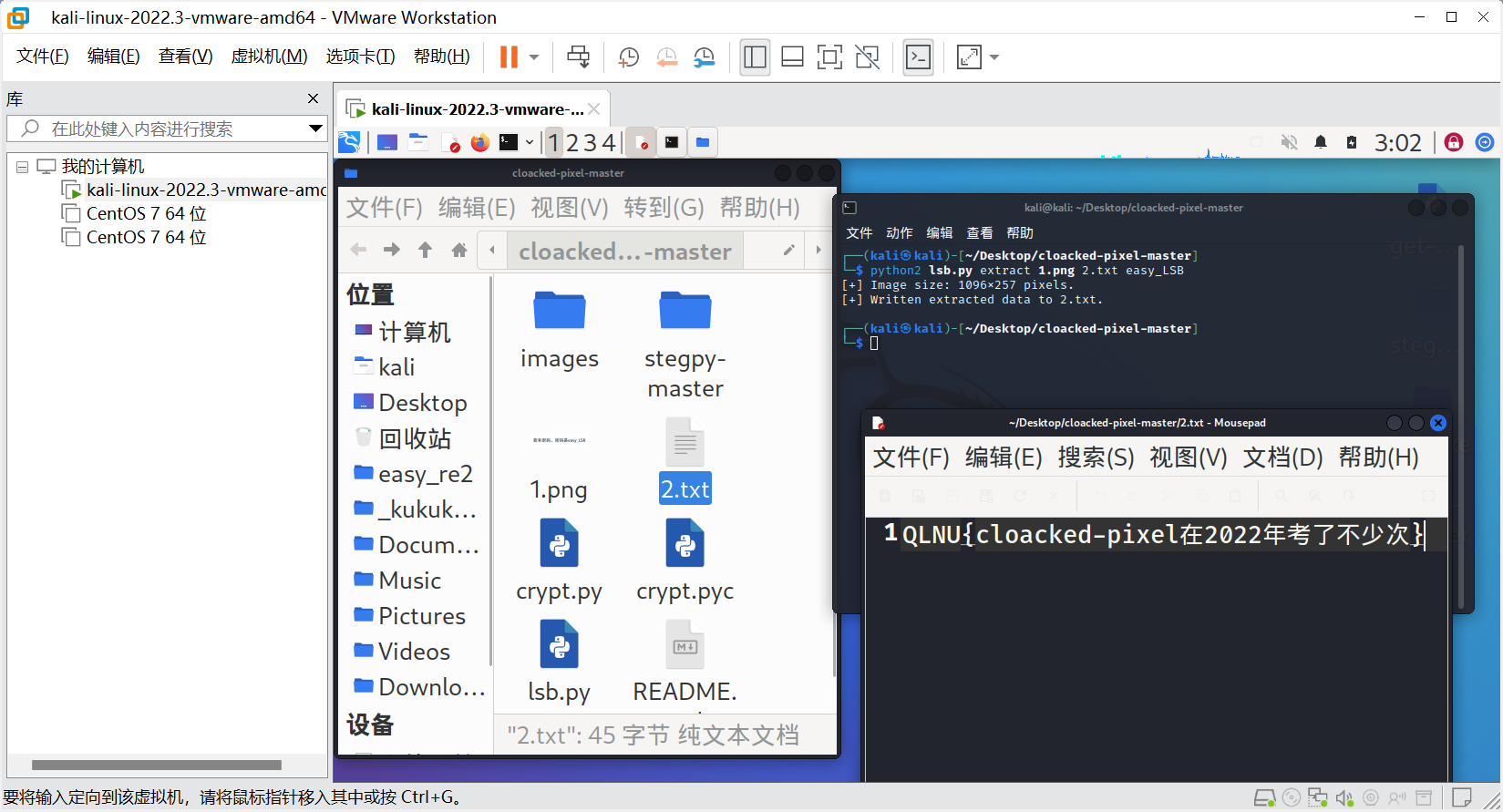Open VMware 查看(V) menu

186,57
